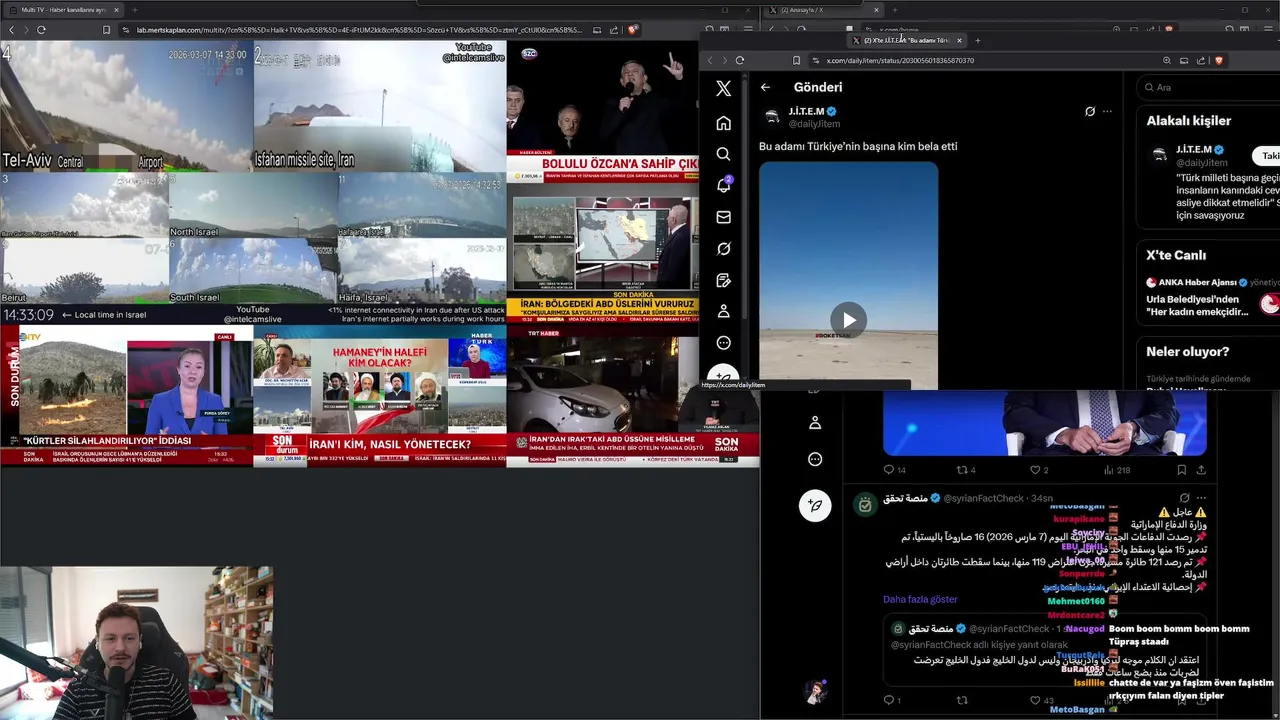The height and width of the screenshot is (720, 1280).
Task: Bookmark the Multi TV page
Action: click(106, 29)
